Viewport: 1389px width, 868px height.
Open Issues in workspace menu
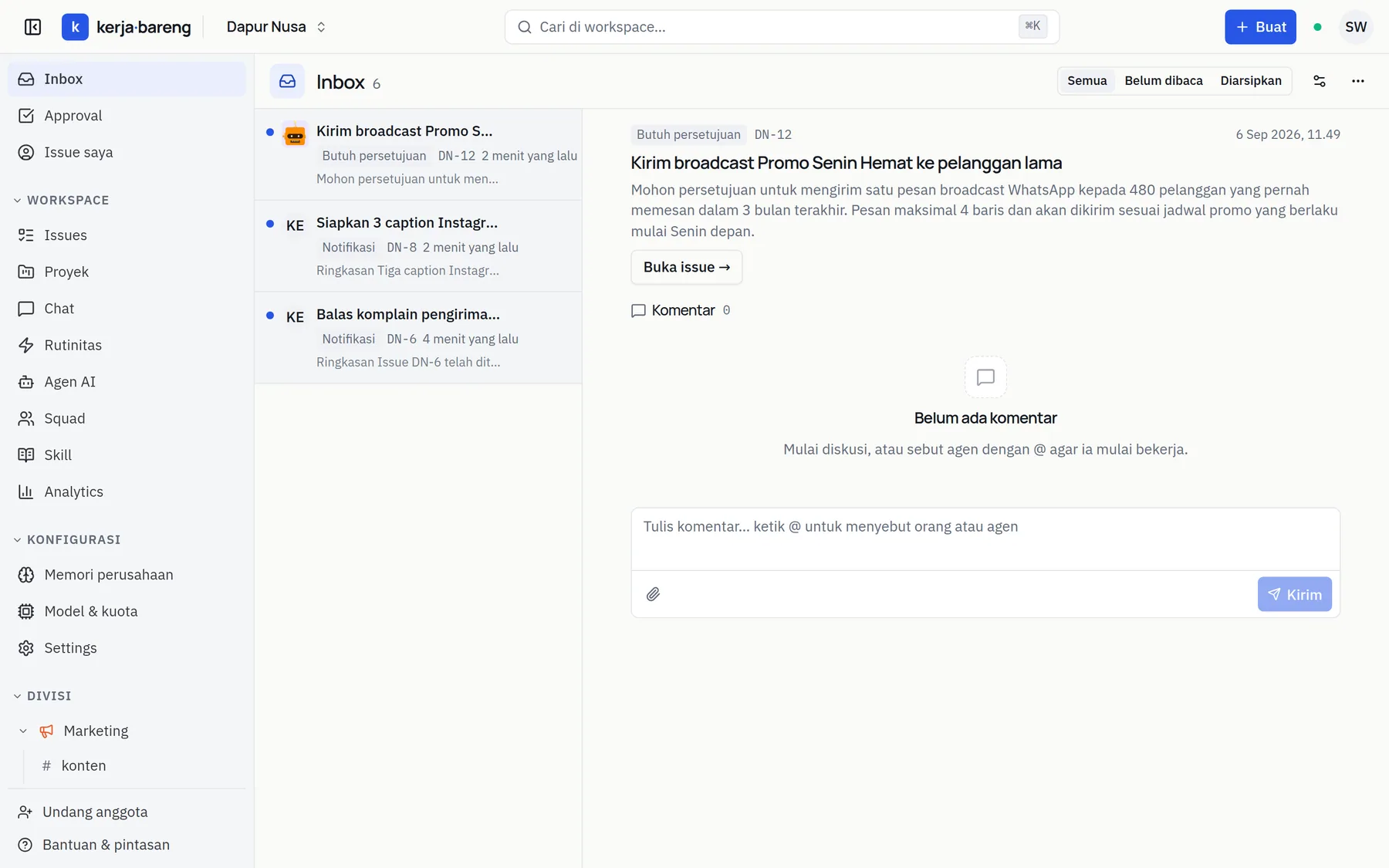click(127, 235)
